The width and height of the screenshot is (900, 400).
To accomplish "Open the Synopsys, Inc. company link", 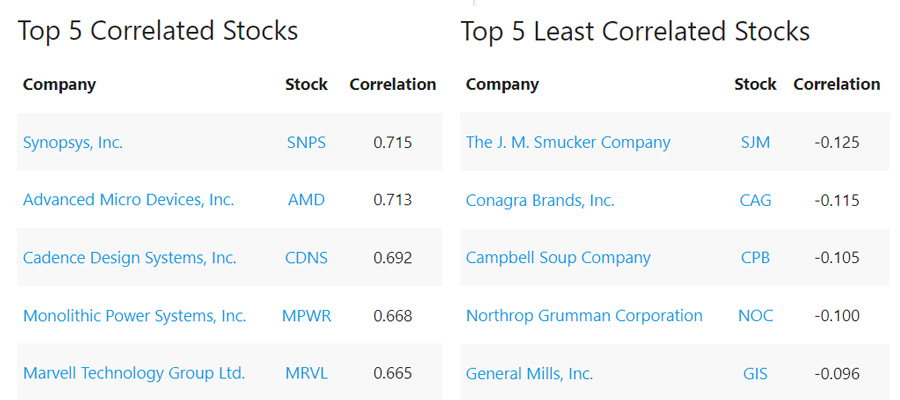I will (x=73, y=142).
